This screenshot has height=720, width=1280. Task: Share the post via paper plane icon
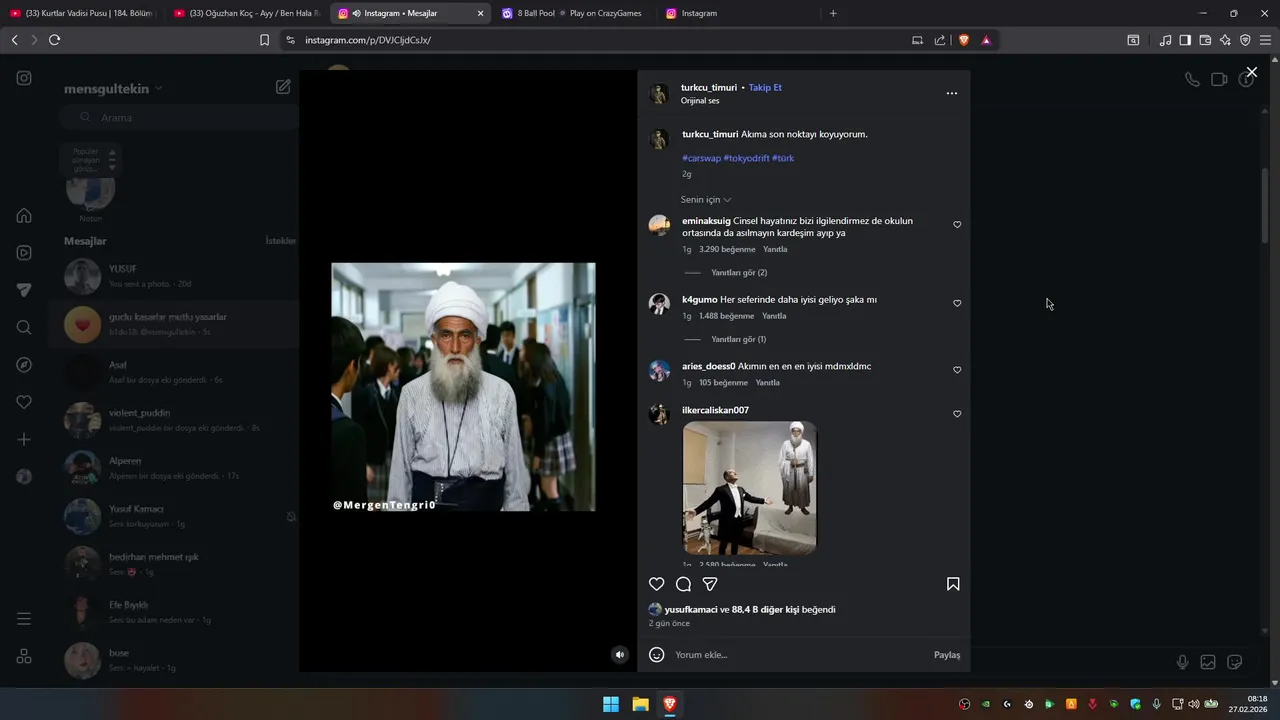click(x=710, y=584)
